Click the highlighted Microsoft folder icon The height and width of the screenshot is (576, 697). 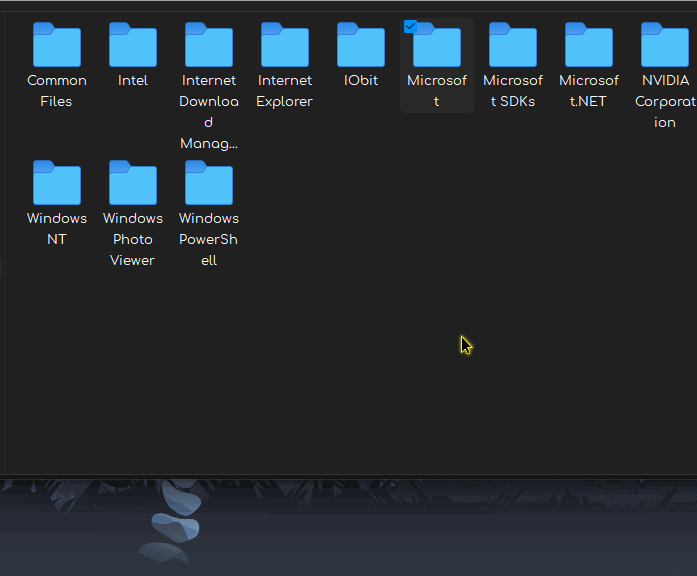437,44
